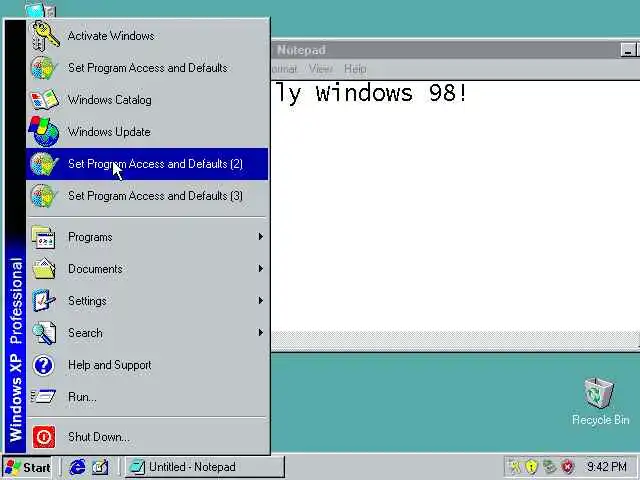Image resolution: width=640 pixels, height=480 pixels.
Task: Open Activate Windows via its keys icon
Action: pos(45,36)
